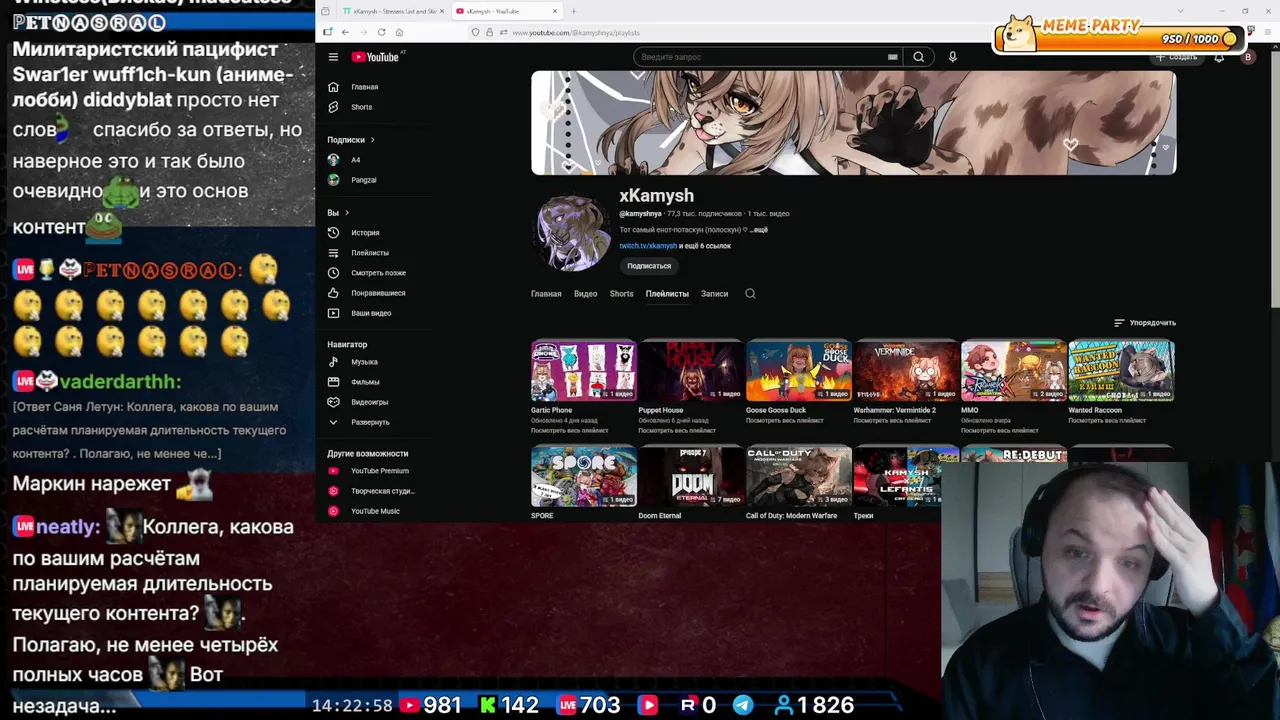This screenshot has height=720, width=1280.
Task: Click the site info lock icon in address bar
Action: point(488,33)
